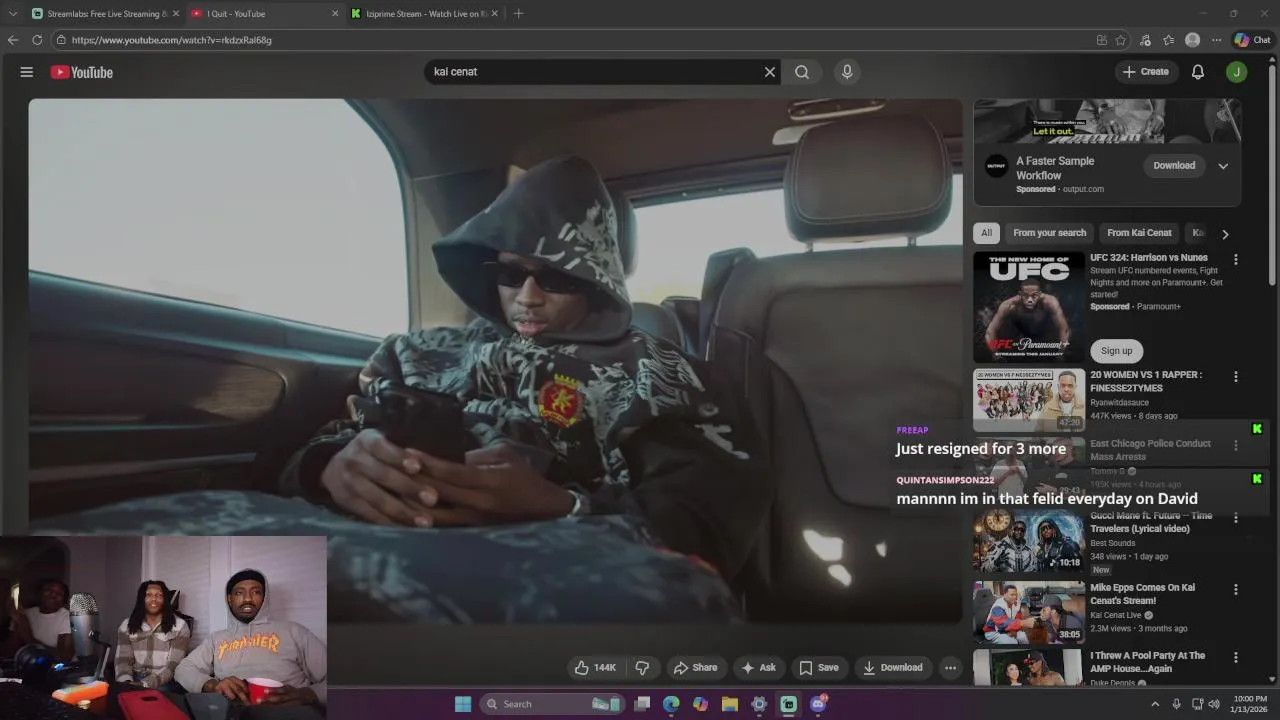
Task: Select the 'From your search' chip
Action: [x=1049, y=233]
